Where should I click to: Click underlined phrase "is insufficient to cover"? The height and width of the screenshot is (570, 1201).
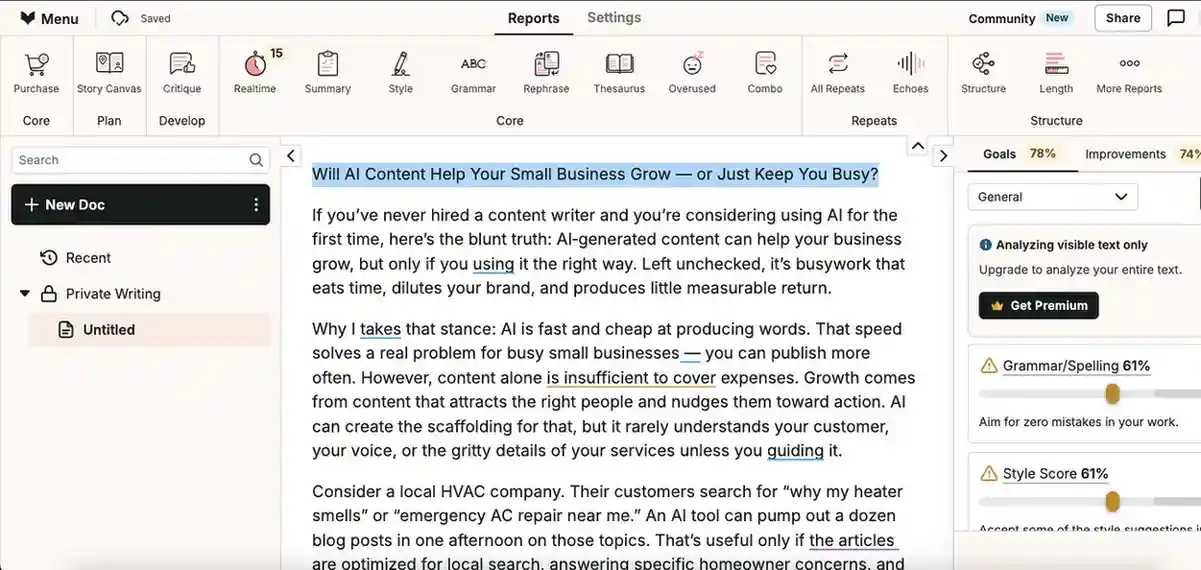click(631, 378)
